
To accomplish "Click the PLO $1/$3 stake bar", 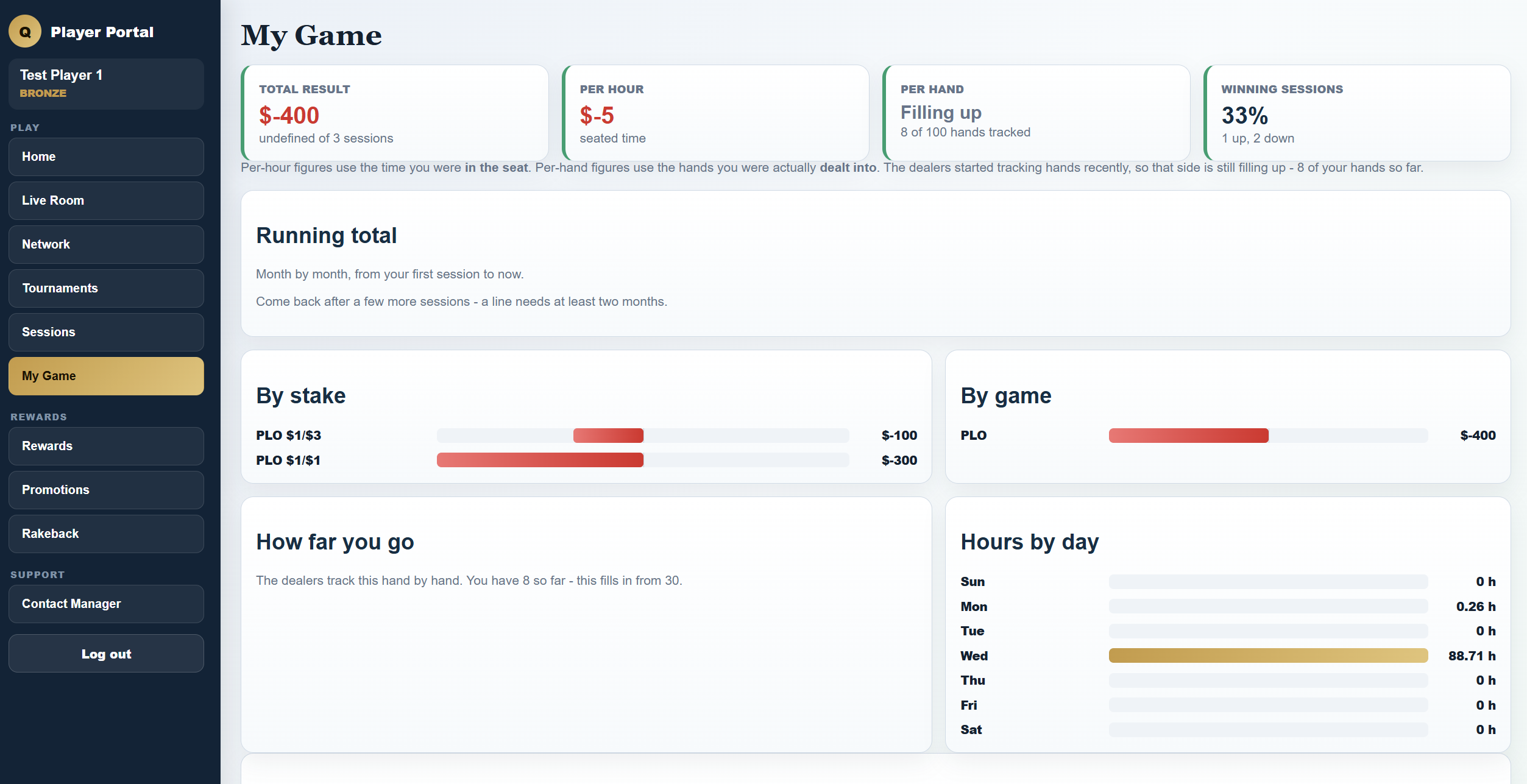I will [x=608, y=436].
